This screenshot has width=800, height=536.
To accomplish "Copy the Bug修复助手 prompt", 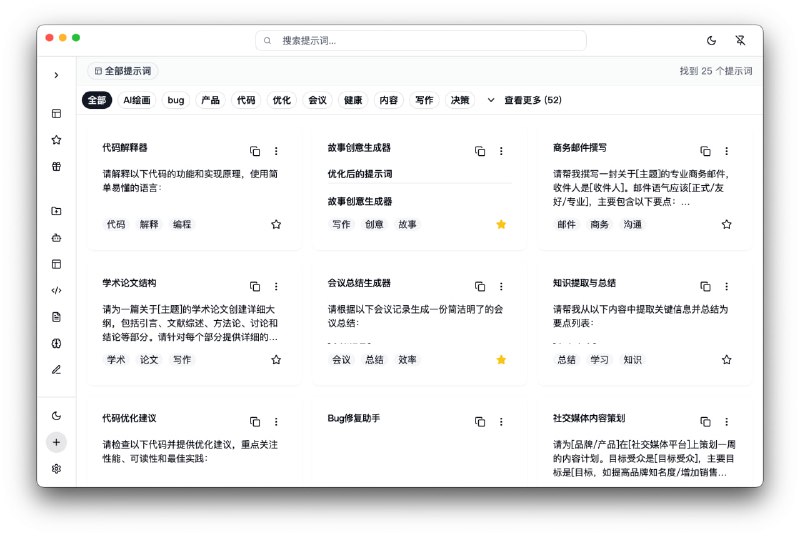I will coord(480,422).
